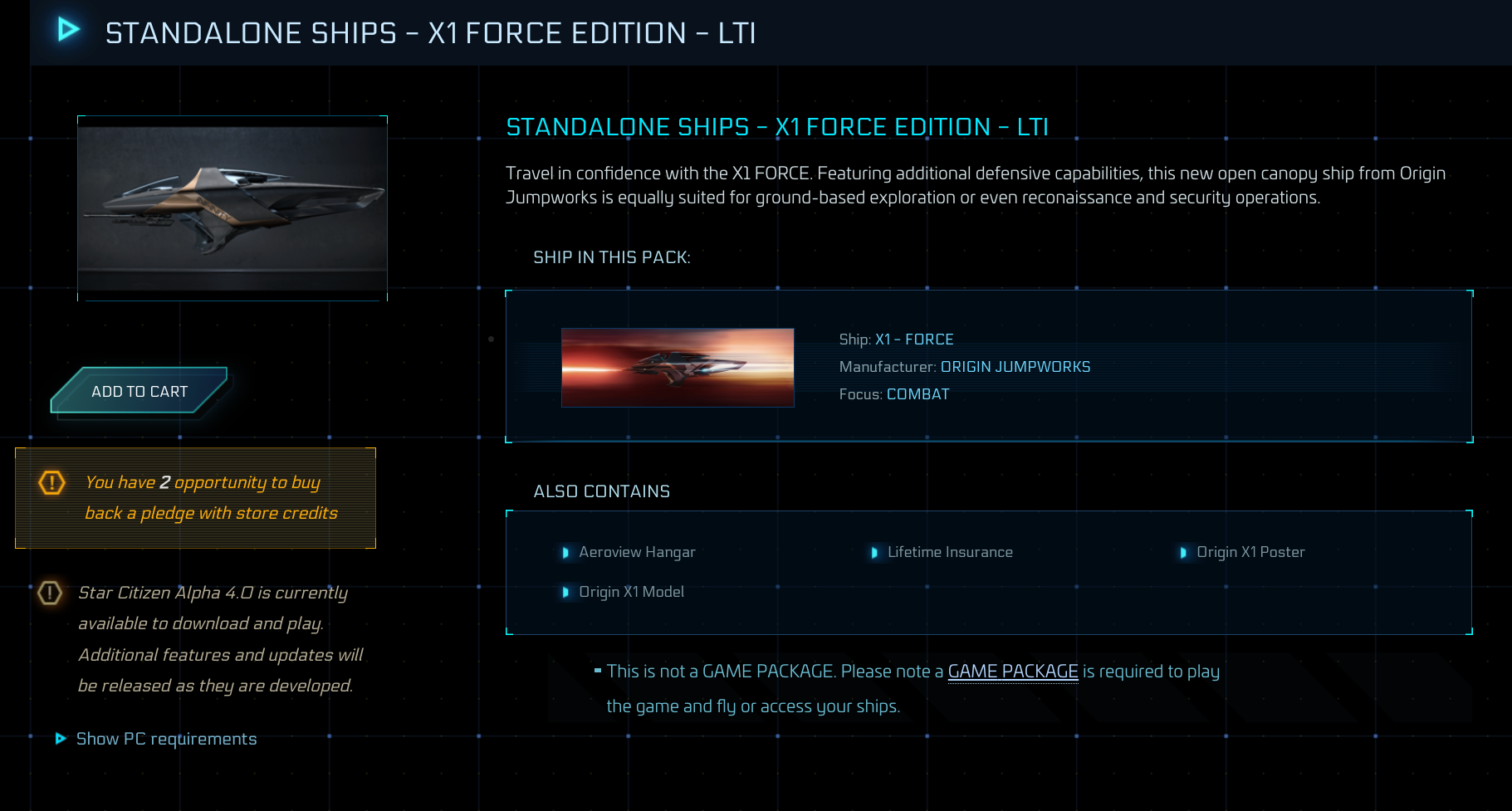
Task: Open Show PC requirements text link
Action: tap(166, 739)
